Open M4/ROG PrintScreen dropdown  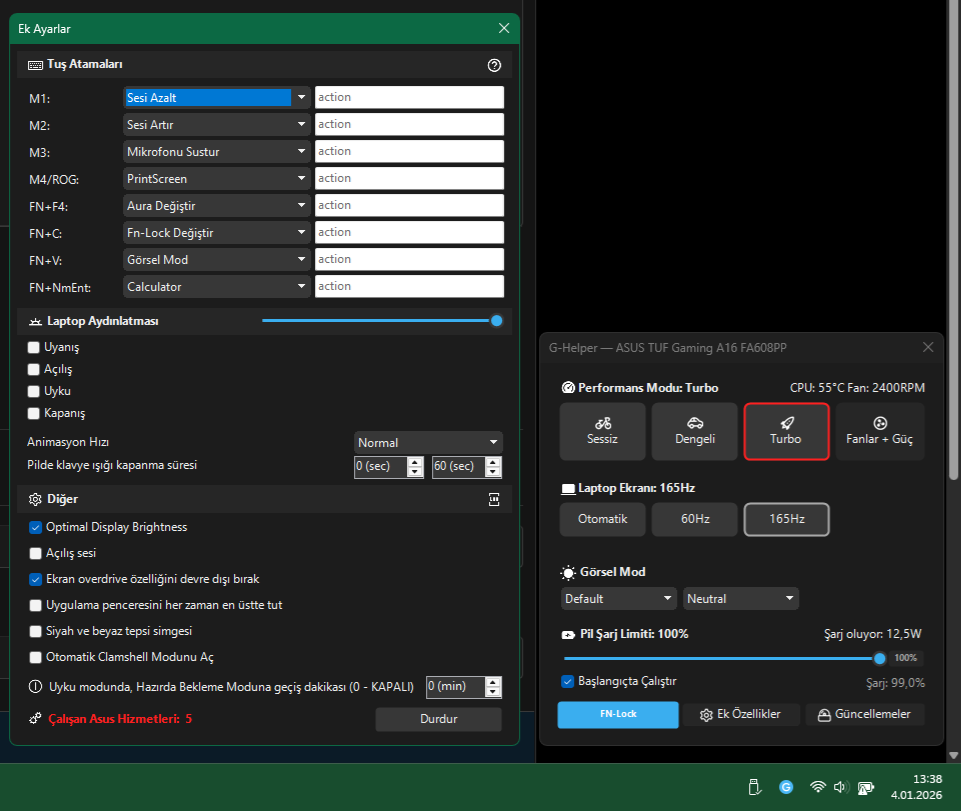[216, 178]
